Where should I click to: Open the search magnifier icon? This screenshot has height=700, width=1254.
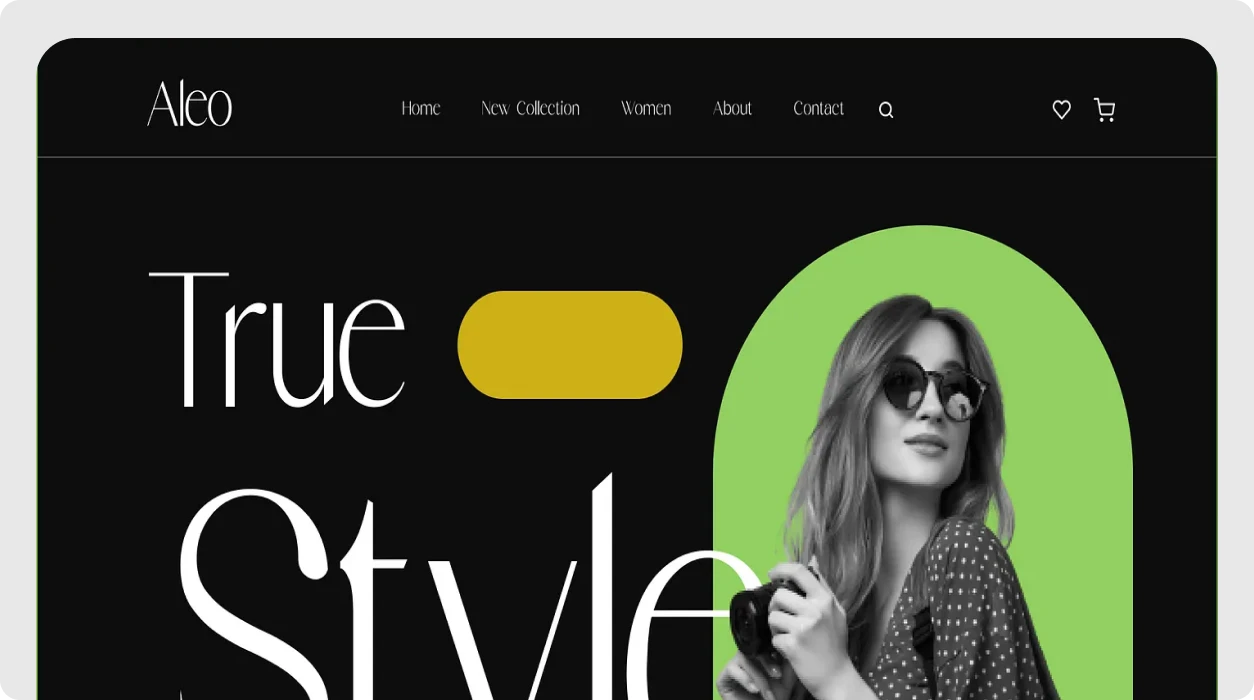coord(886,110)
